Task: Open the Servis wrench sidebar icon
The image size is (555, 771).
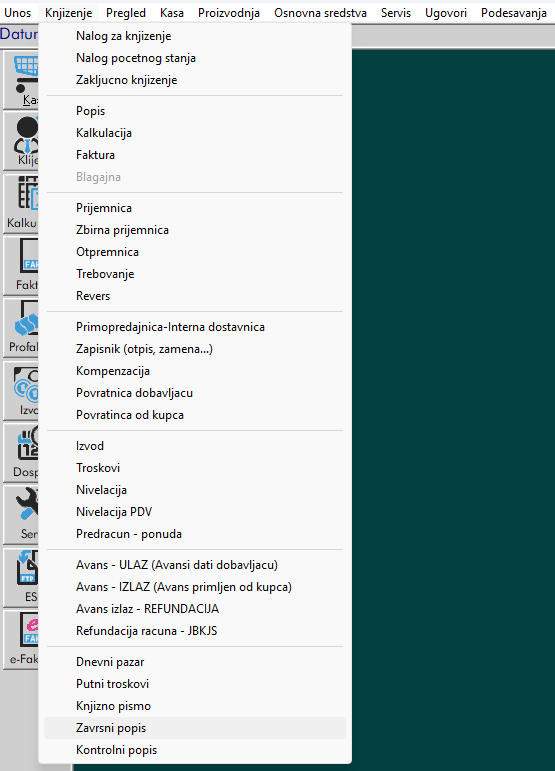Action: click(x=21, y=514)
